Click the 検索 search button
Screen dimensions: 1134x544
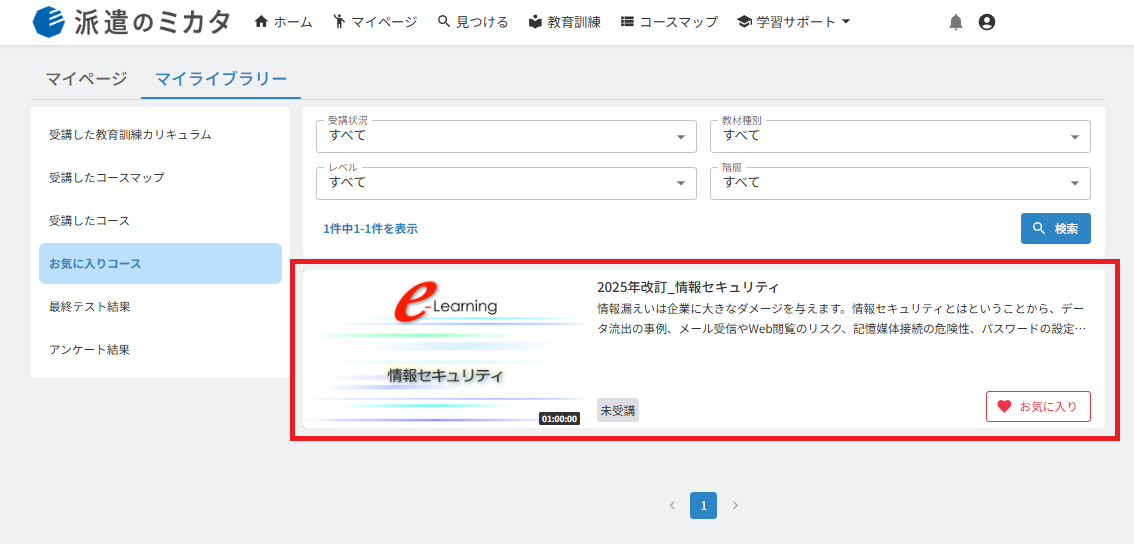[1056, 229]
